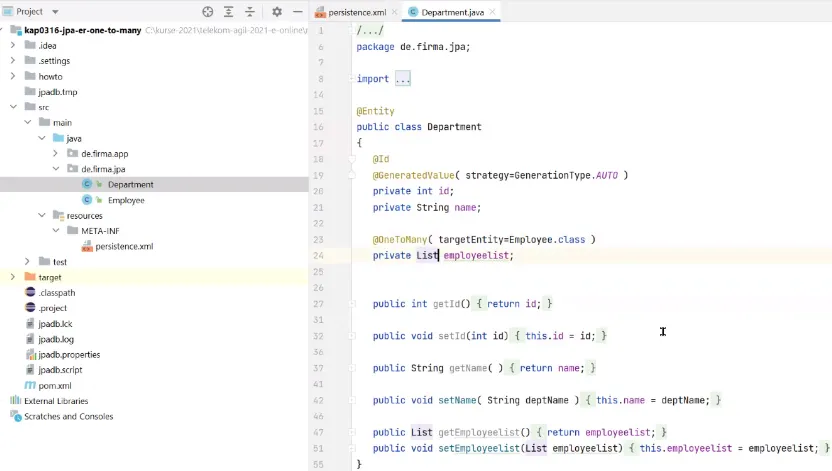
Task: Expand the folded import statement ellipsis
Action: point(403,79)
